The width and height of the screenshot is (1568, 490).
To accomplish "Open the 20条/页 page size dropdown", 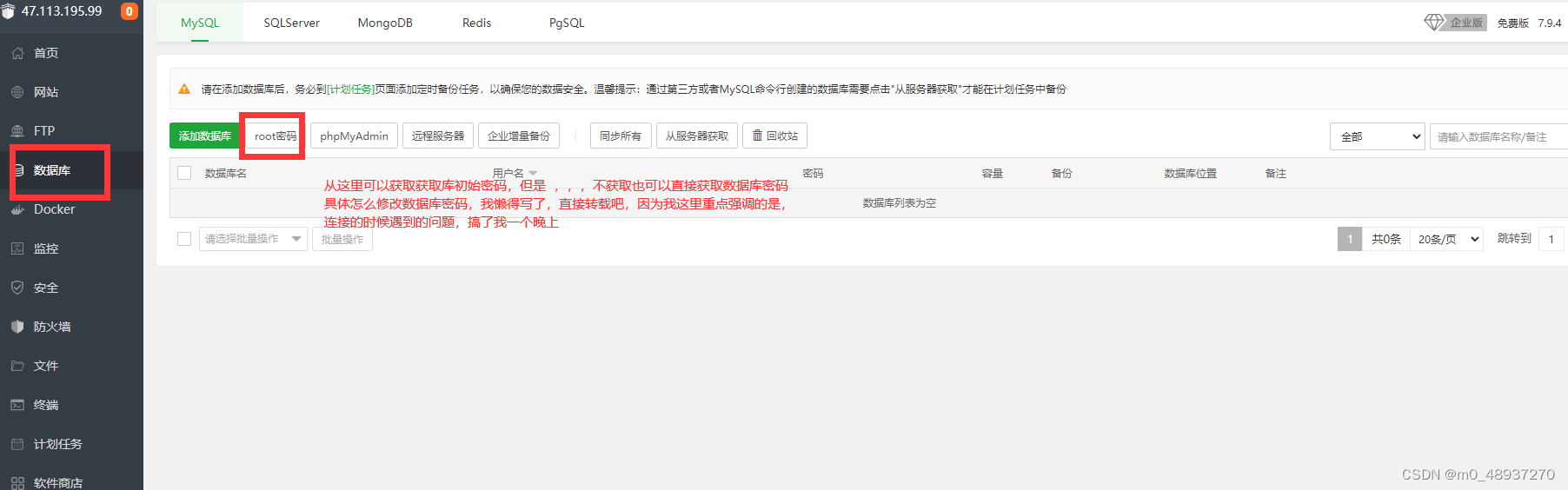I will (x=1447, y=239).
